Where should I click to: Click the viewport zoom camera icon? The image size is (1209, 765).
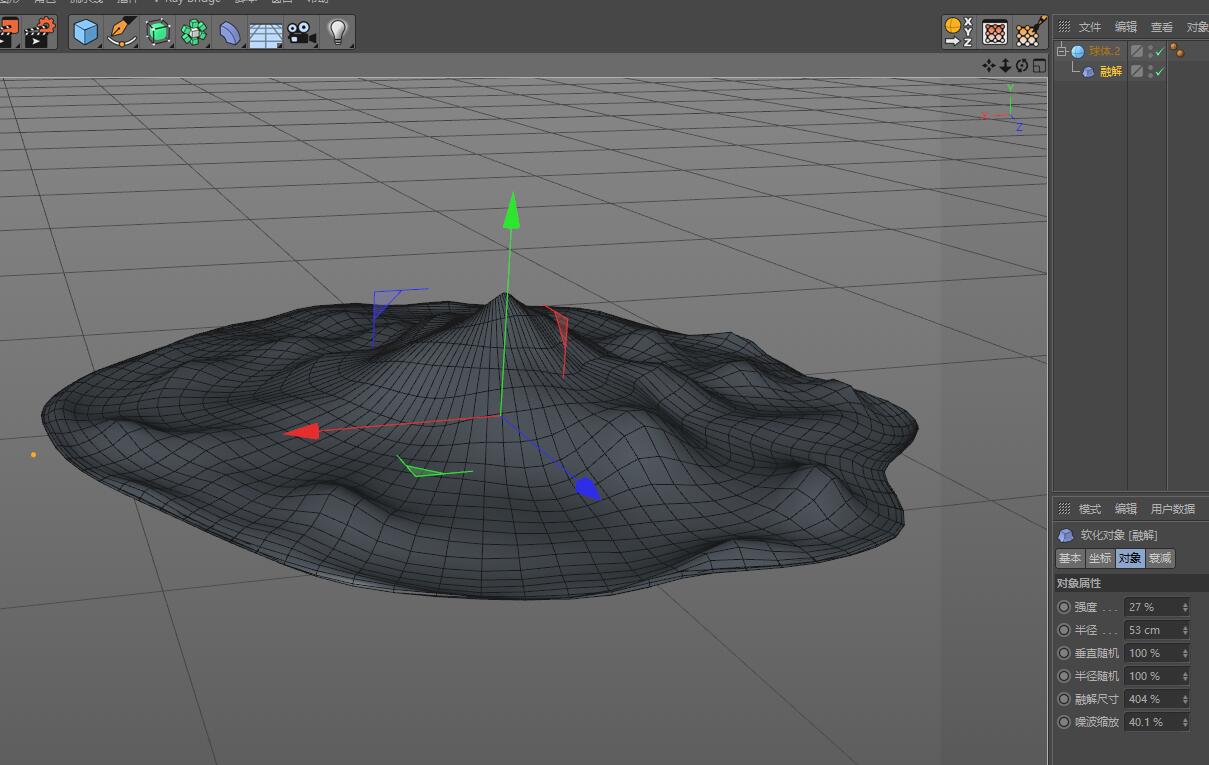pos(1005,66)
